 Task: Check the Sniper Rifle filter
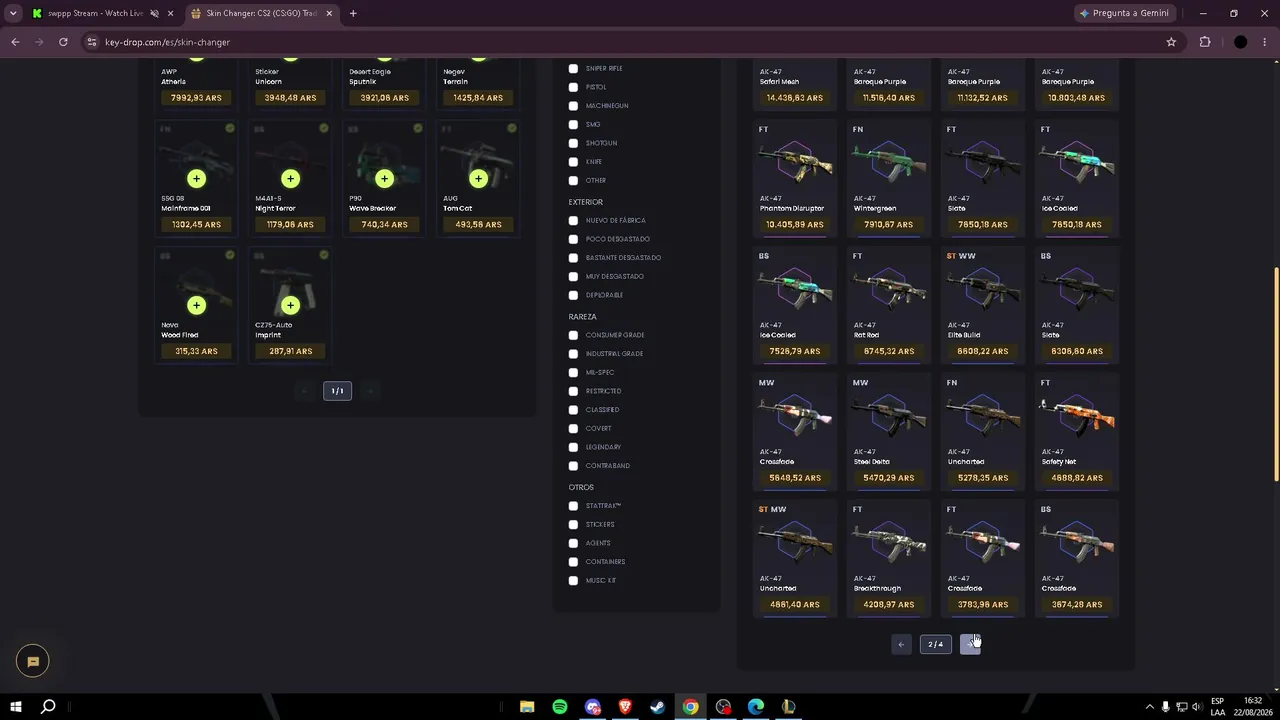pyautogui.click(x=573, y=69)
